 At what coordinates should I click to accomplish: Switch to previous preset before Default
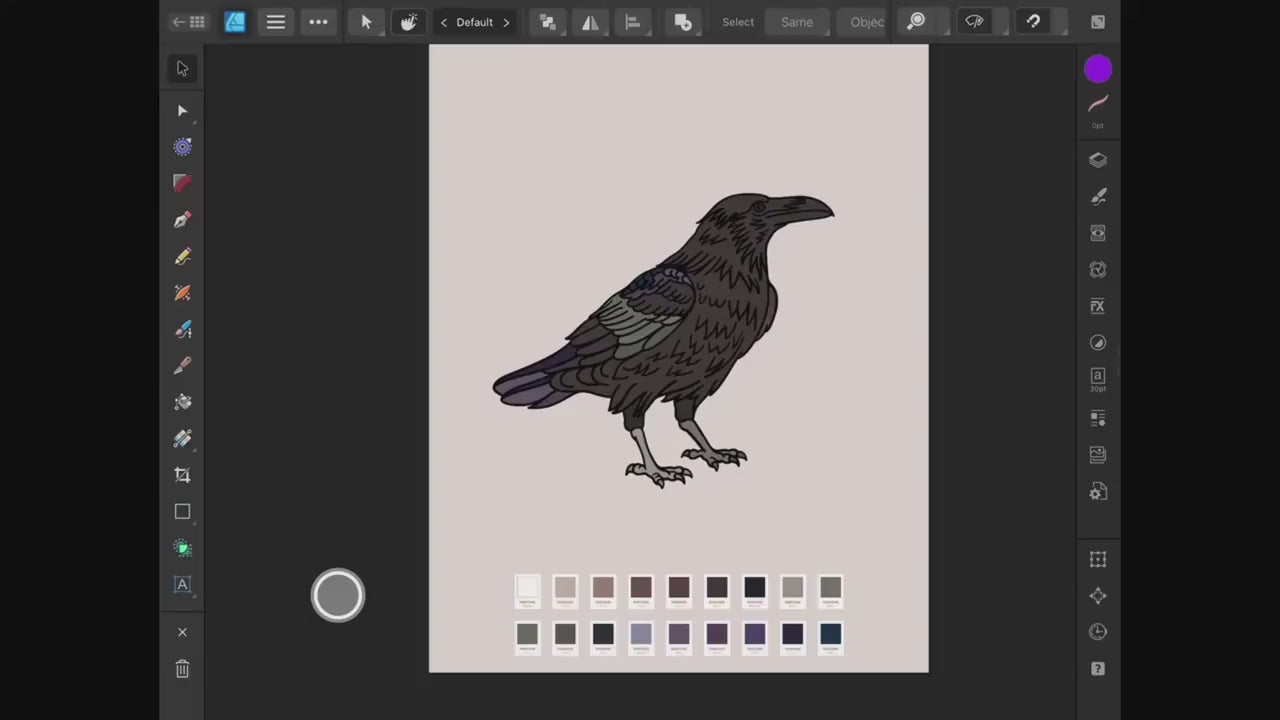(x=444, y=22)
